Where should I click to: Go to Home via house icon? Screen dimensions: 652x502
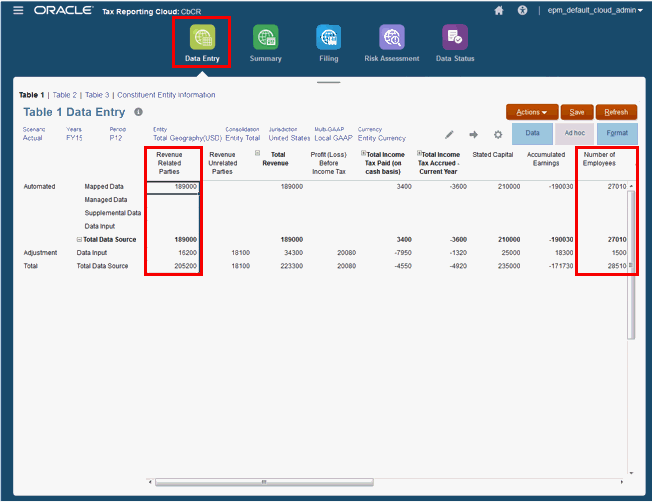pyautogui.click(x=499, y=10)
